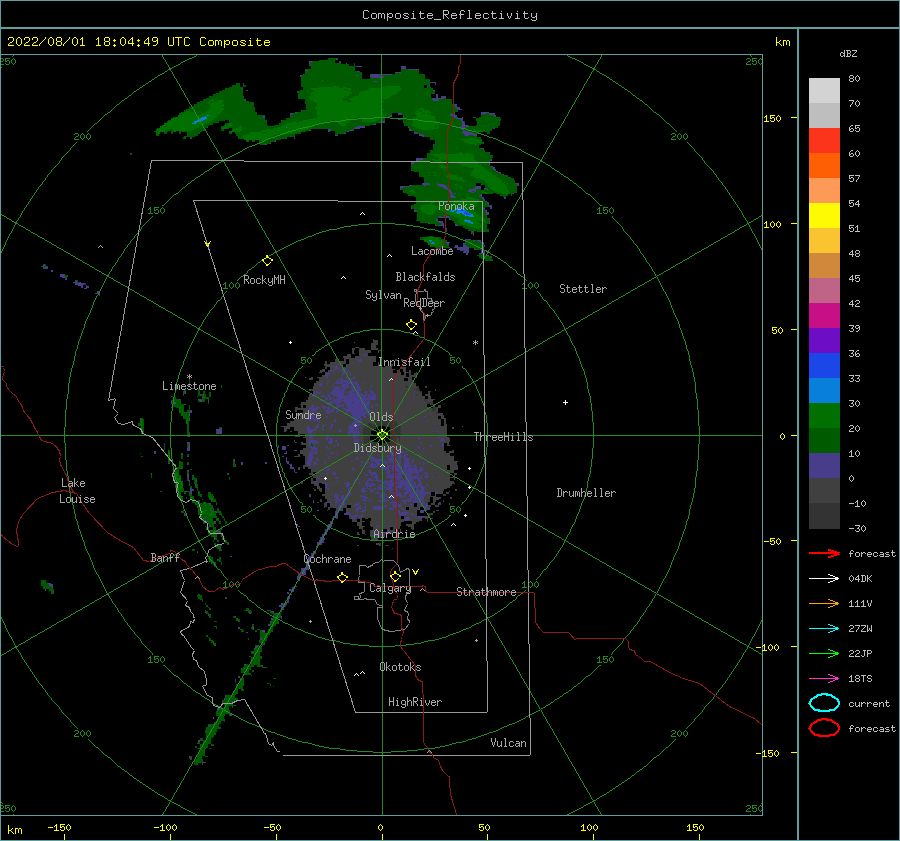Click the yellow radar site marker at Olds
This screenshot has height=841, width=900.
[382, 435]
